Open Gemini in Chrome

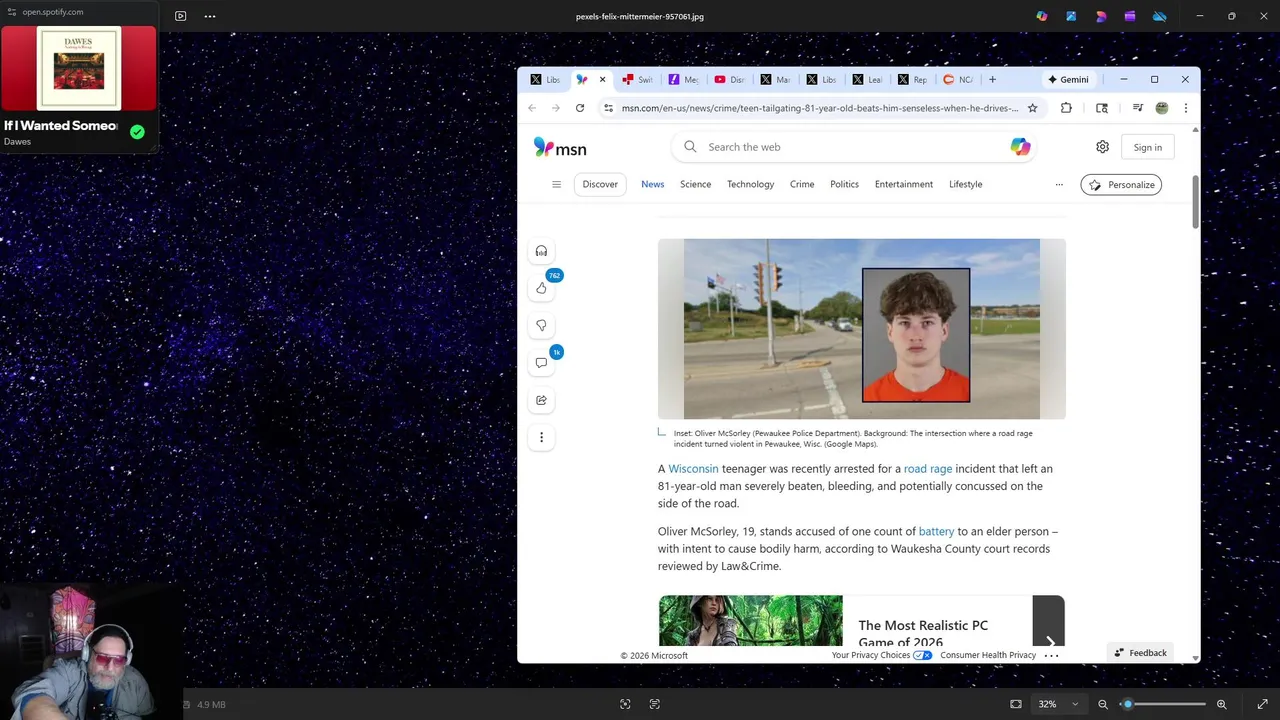1068,80
